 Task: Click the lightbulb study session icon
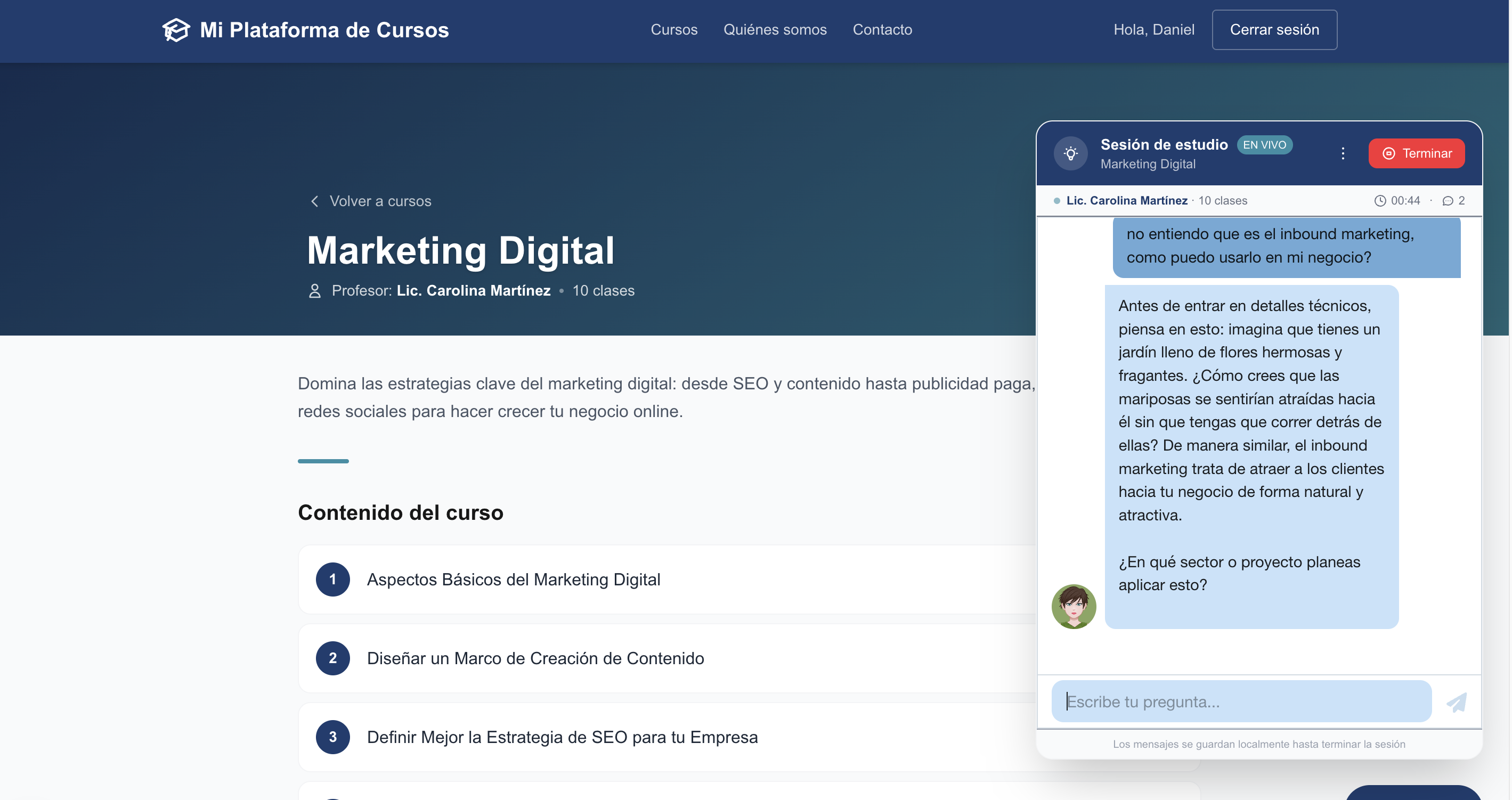[x=1071, y=154]
